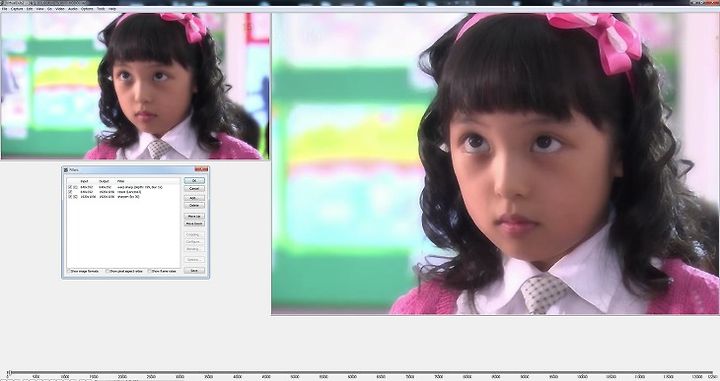Disable the sharpen filter checkbox
This screenshot has width=720, height=381.
click(x=70, y=197)
